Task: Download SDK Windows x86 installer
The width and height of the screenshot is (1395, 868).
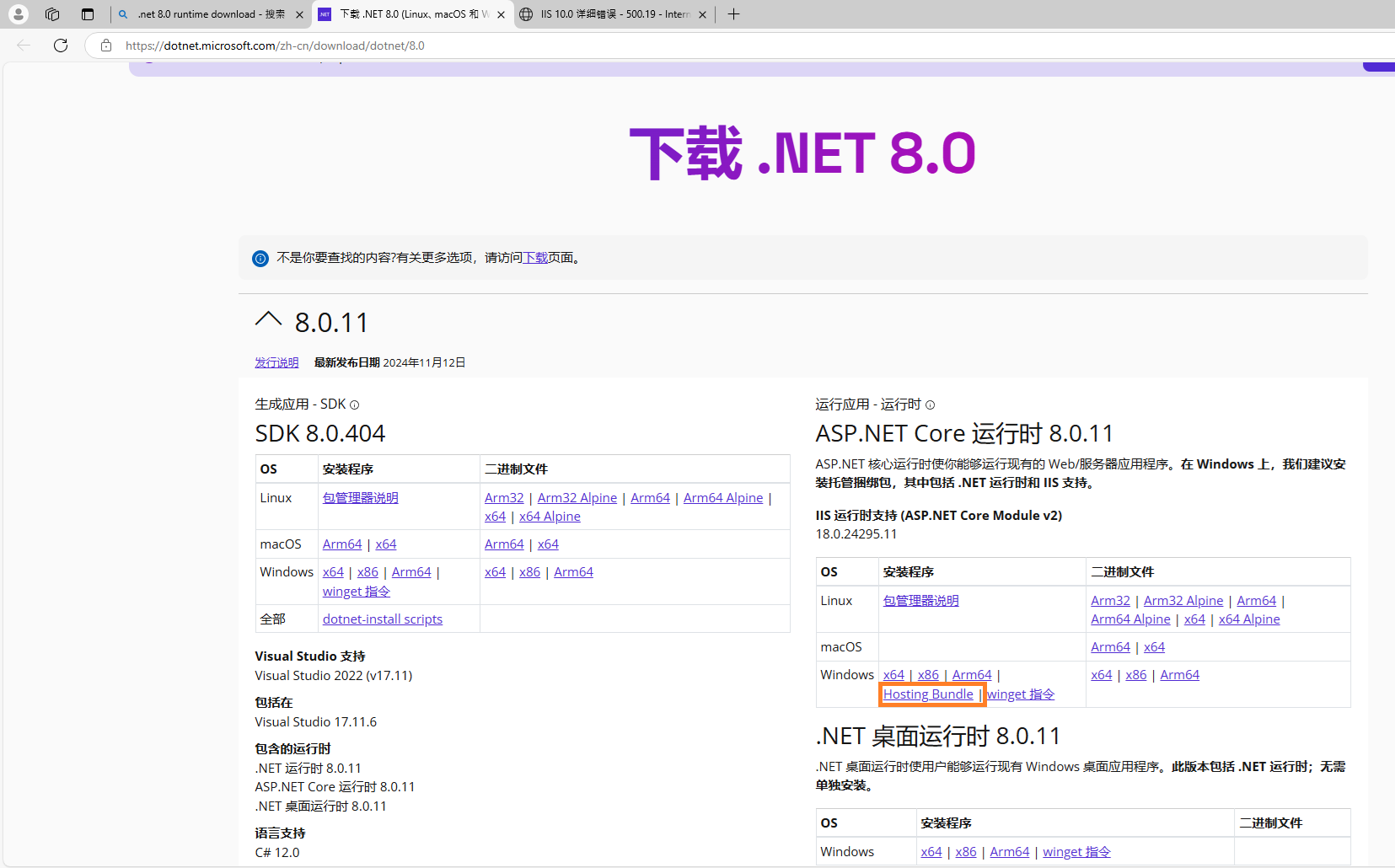Action: (x=368, y=572)
